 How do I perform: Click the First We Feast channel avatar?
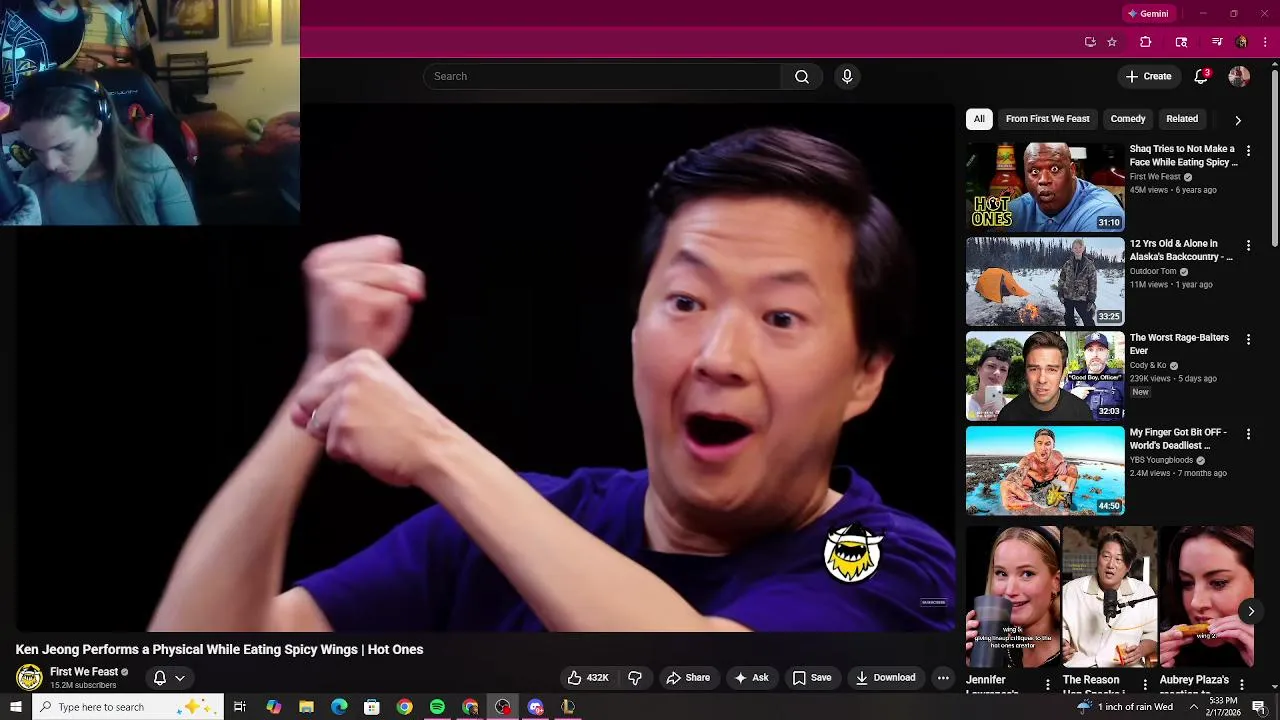[29, 677]
